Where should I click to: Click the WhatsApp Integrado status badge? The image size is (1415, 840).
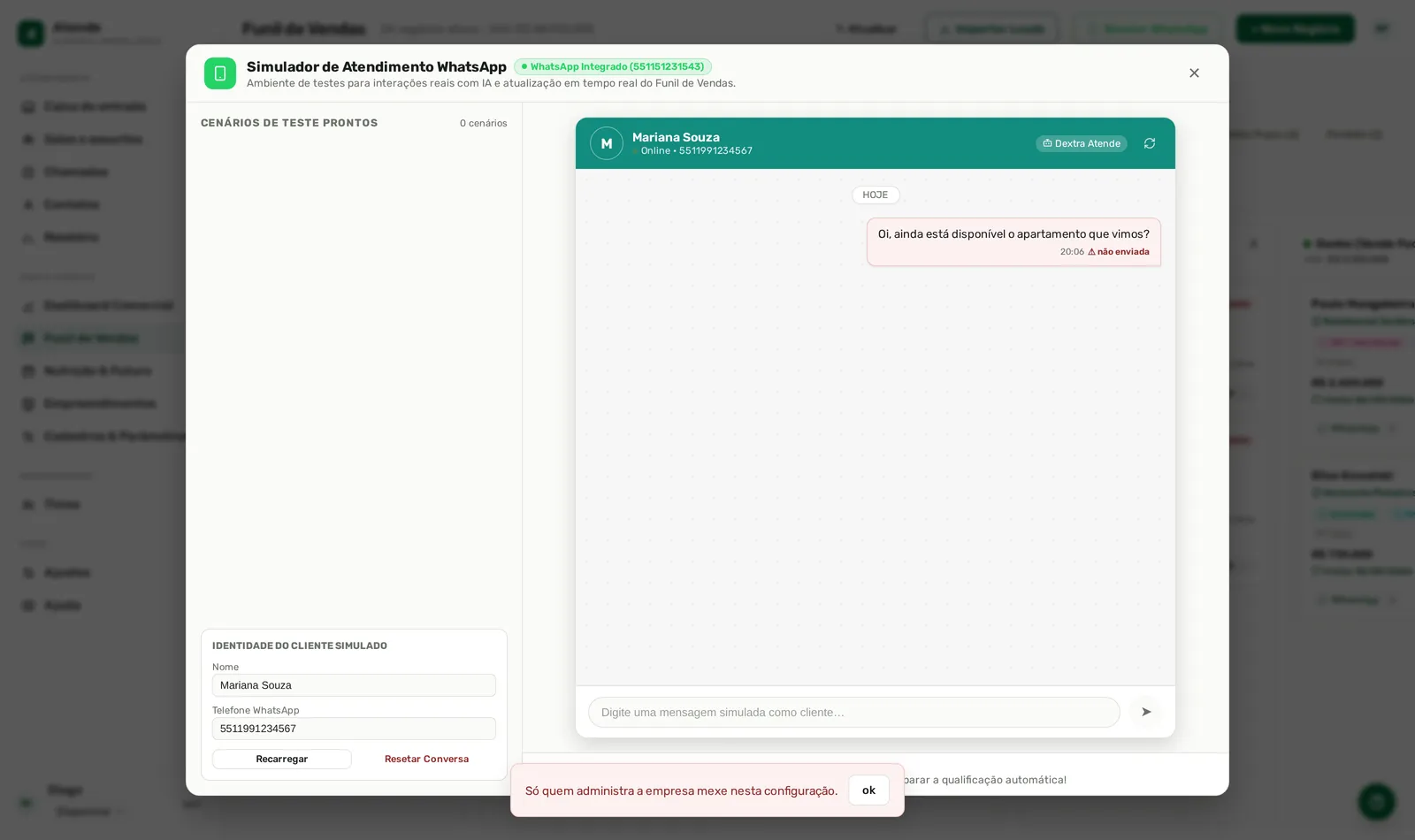click(613, 66)
